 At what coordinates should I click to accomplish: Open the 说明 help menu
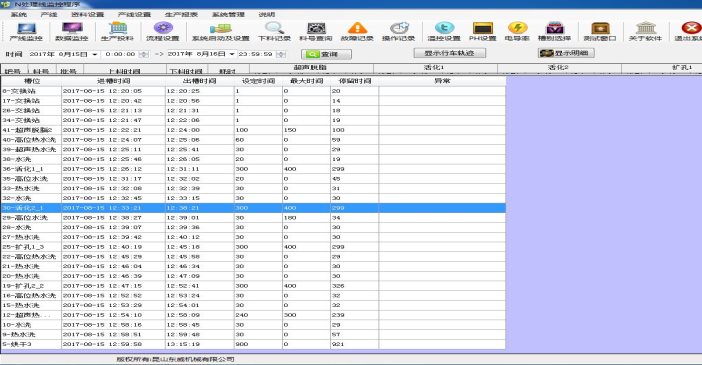click(267, 15)
